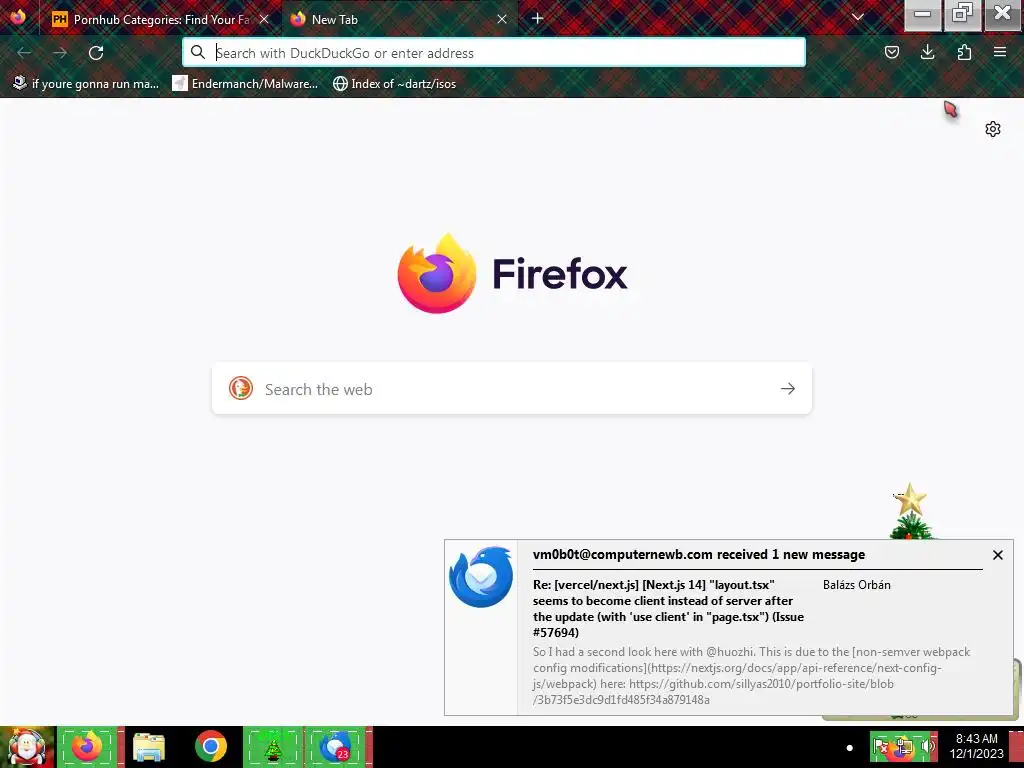Open the Pocket save icon

(x=891, y=52)
